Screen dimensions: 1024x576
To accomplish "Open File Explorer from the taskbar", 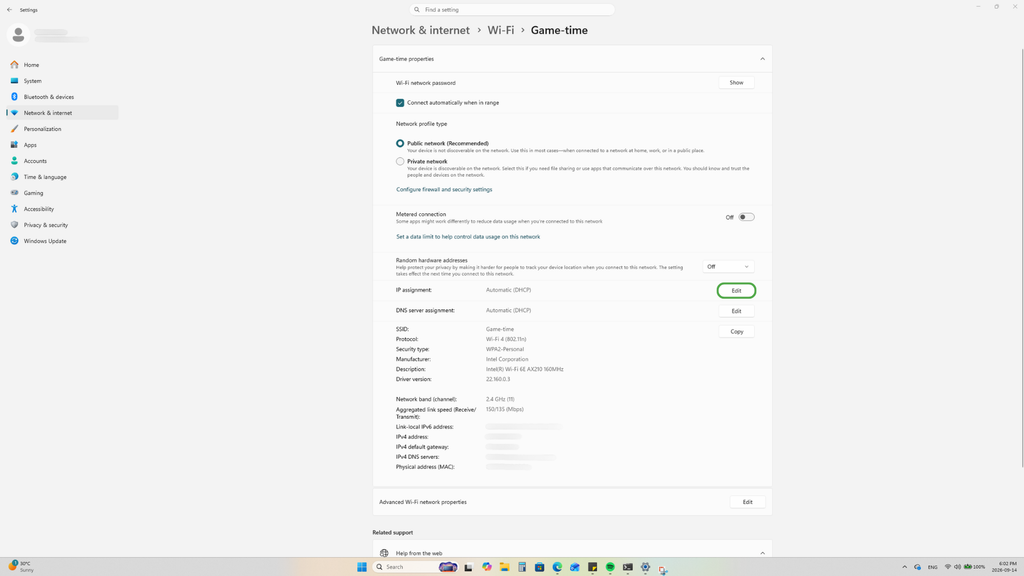I will pyautogui.click(x=504, y=567).
